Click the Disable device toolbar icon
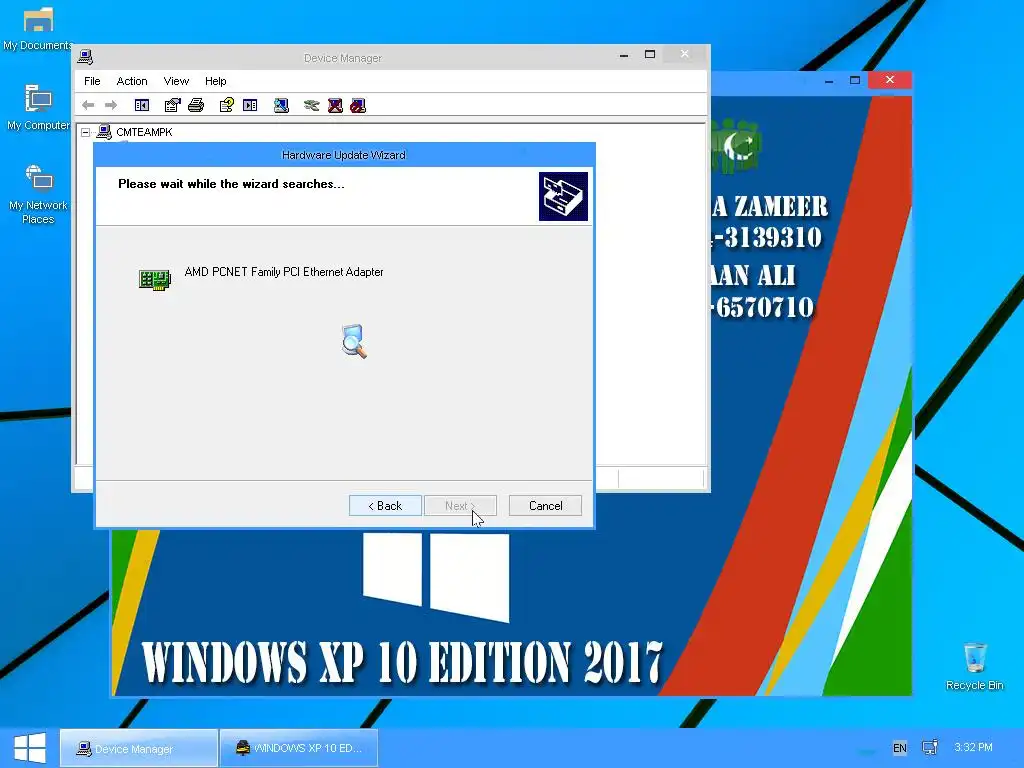The width and height of the screenshot is (1024, 768). coord(358,105)
